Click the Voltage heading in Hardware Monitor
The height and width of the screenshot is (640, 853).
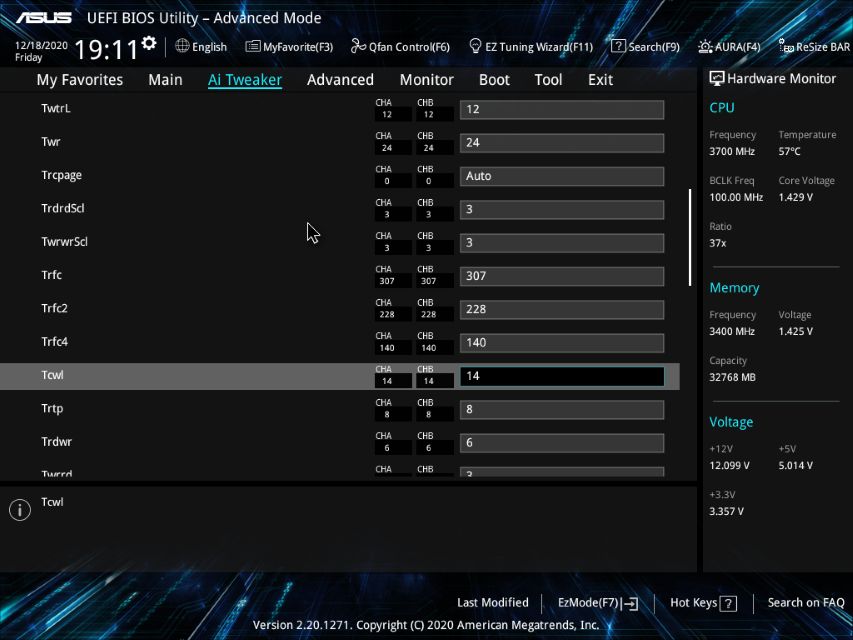coord(731,422)
